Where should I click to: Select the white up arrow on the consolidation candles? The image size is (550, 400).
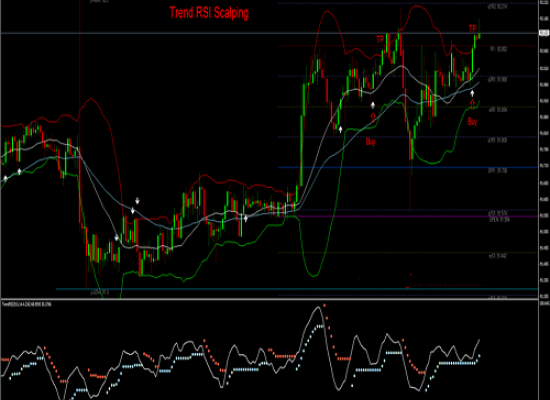point(246,219)
